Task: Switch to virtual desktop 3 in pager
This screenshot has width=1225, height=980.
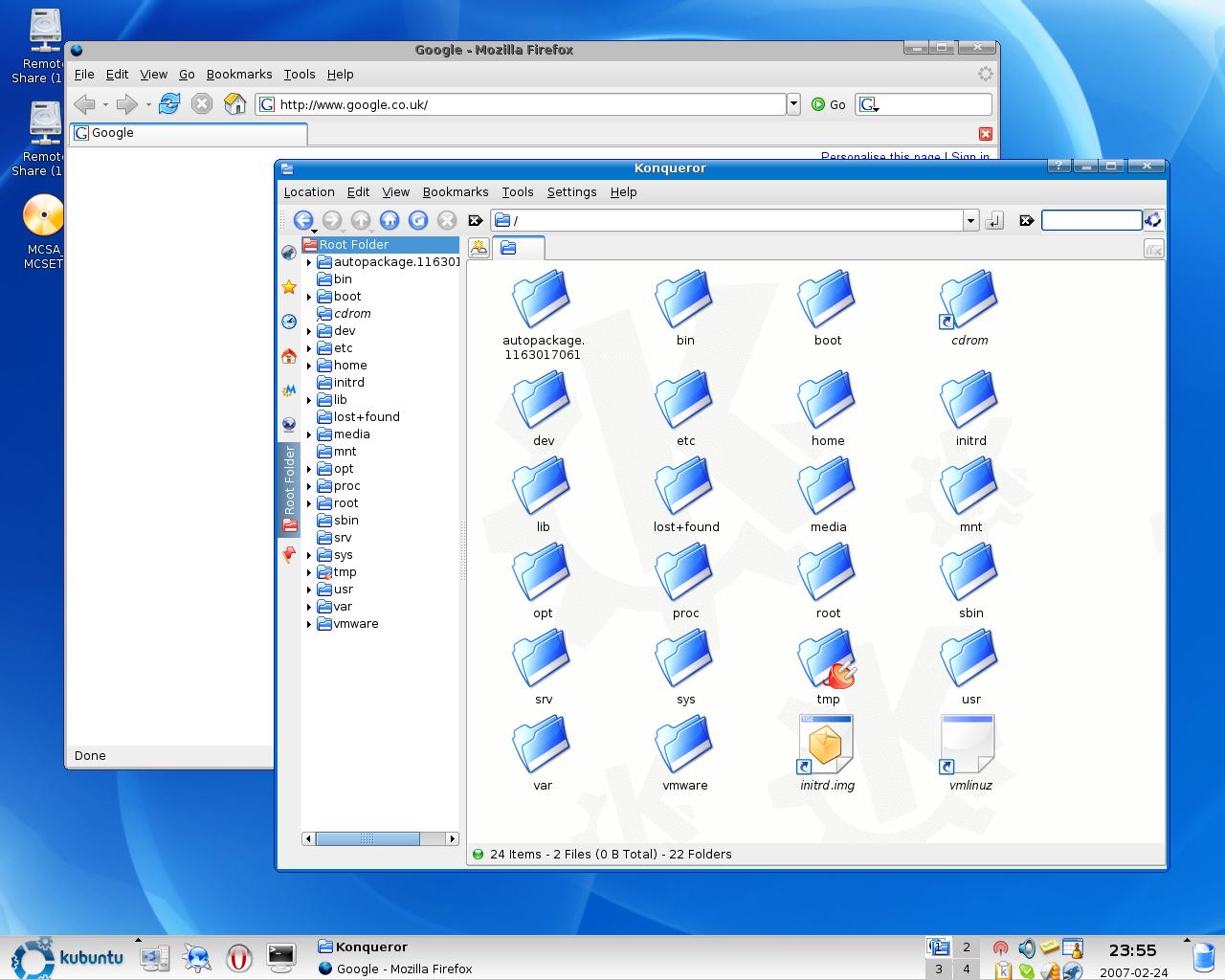Action: tap(938, 969)
